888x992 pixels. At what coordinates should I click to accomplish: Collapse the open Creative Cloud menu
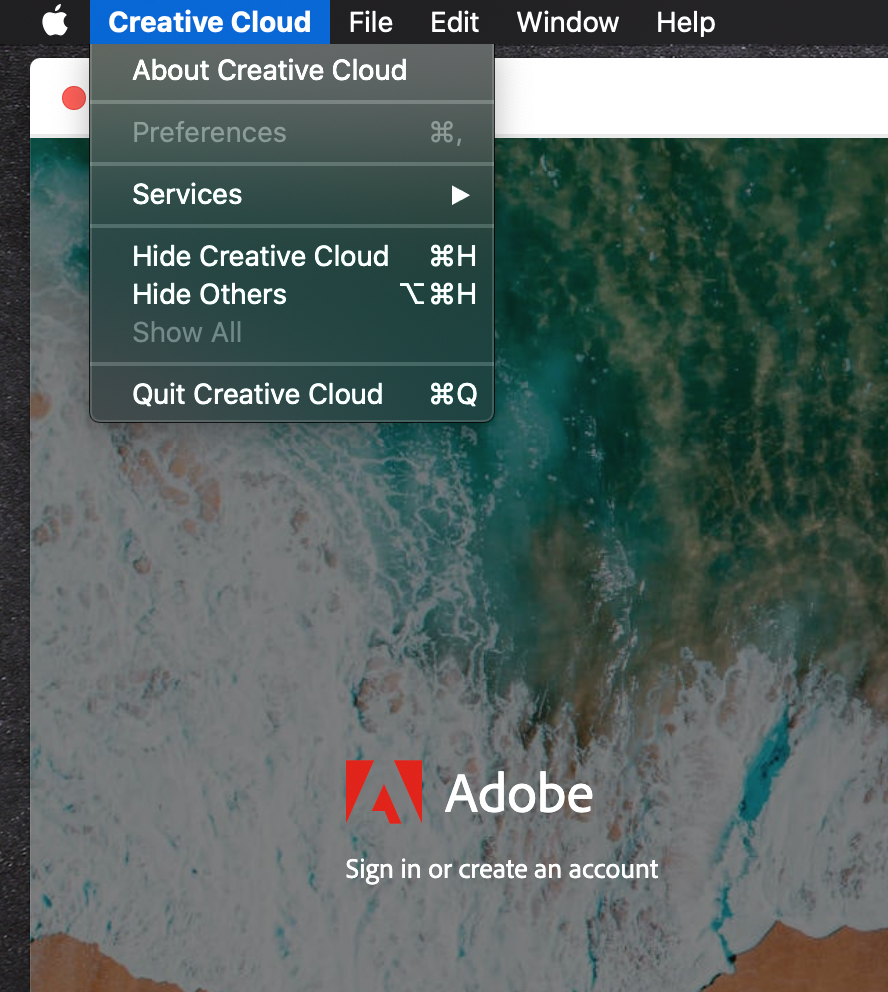click(x=209, y=22)
